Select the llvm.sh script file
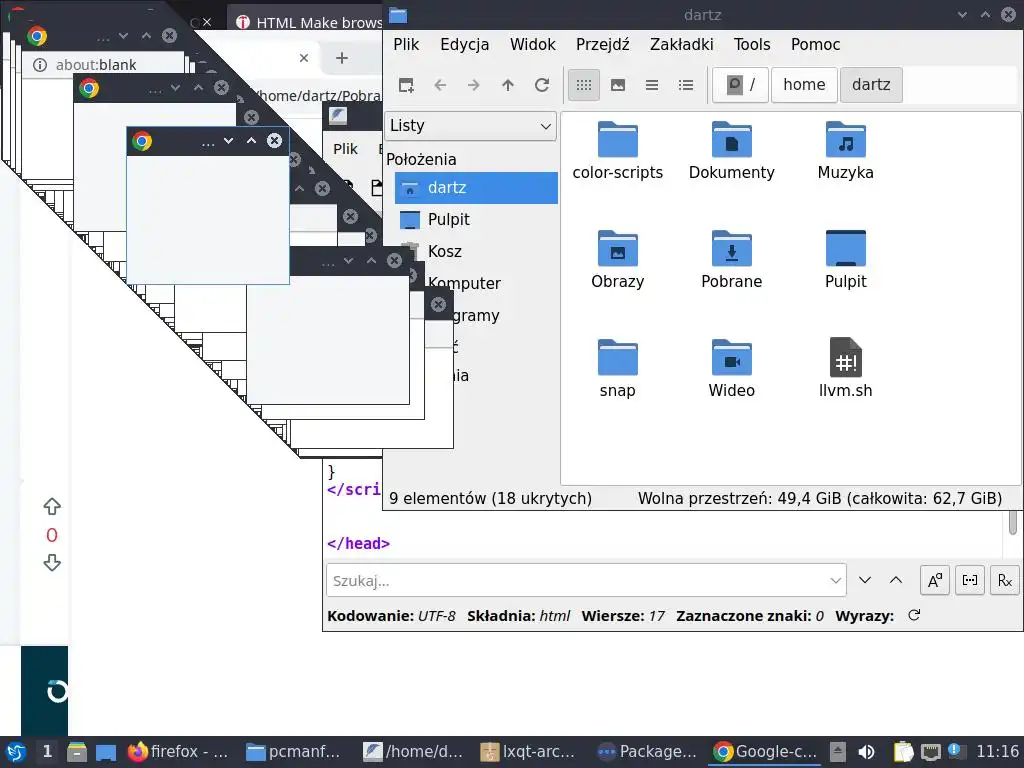 (846, 368)
